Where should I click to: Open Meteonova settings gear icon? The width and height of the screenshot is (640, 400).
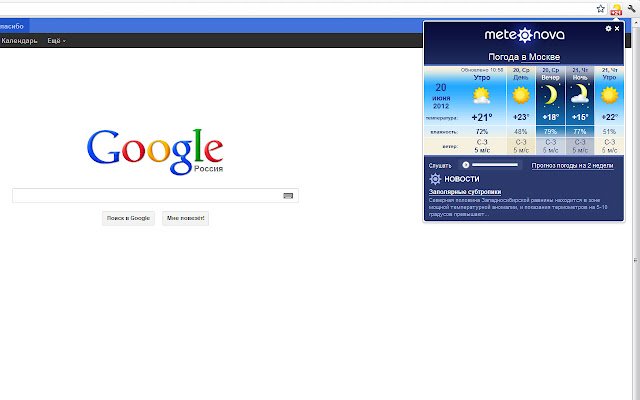[x=609, y=29]
